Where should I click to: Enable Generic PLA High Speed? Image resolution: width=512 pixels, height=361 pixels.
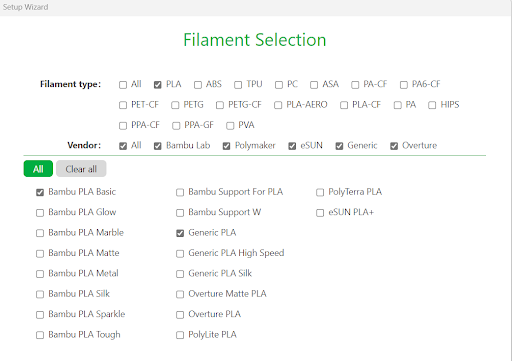[180, 254]
